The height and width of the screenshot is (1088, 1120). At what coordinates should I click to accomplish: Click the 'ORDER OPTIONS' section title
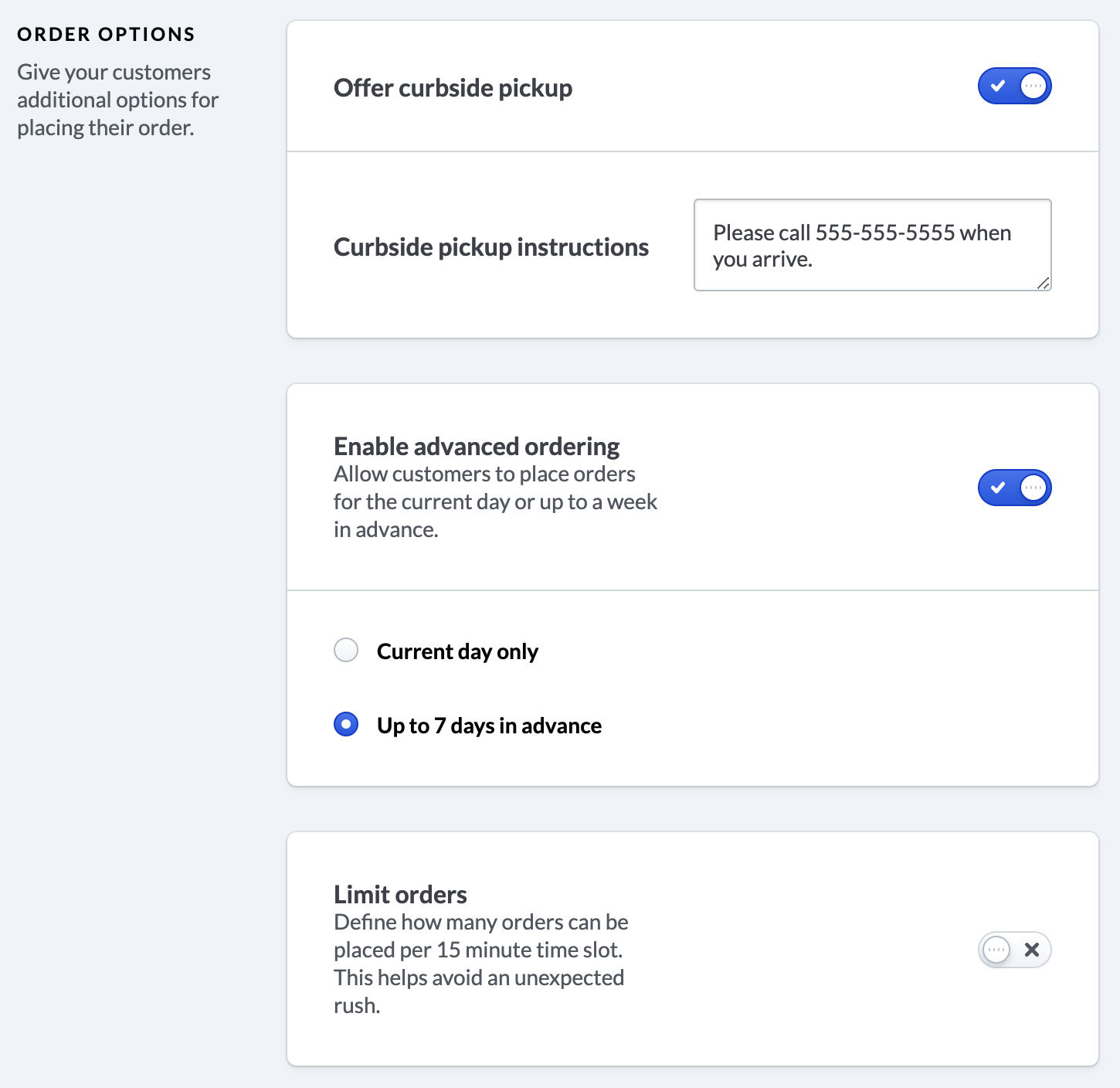tap(106, 35)
